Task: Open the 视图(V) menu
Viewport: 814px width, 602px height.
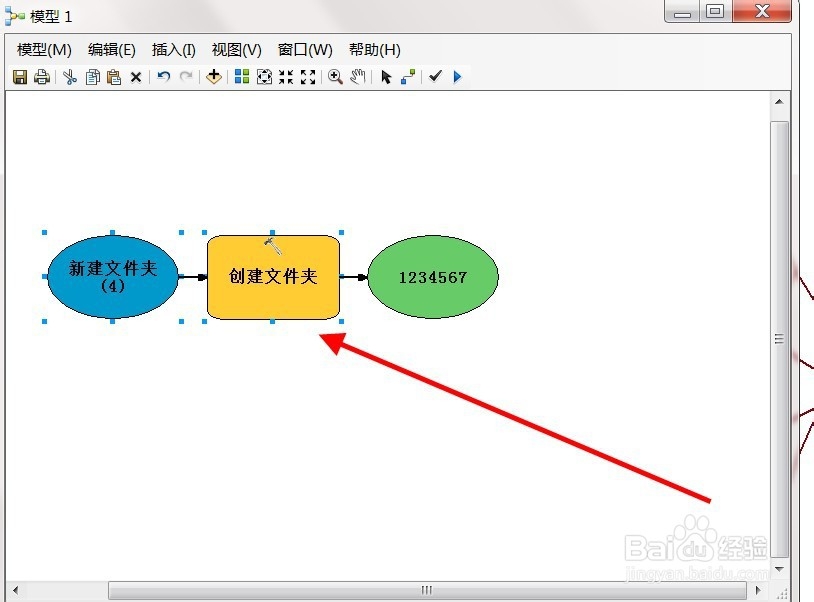Action: coord(237,50)
